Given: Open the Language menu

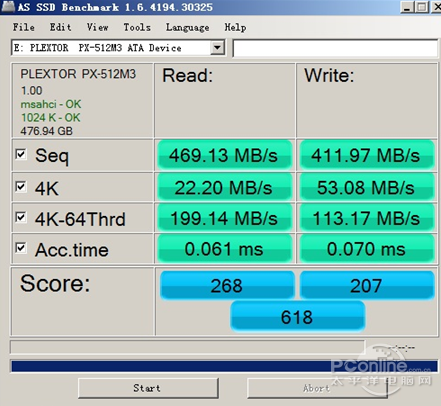Looking at the screenshot, I should (188, 27).
